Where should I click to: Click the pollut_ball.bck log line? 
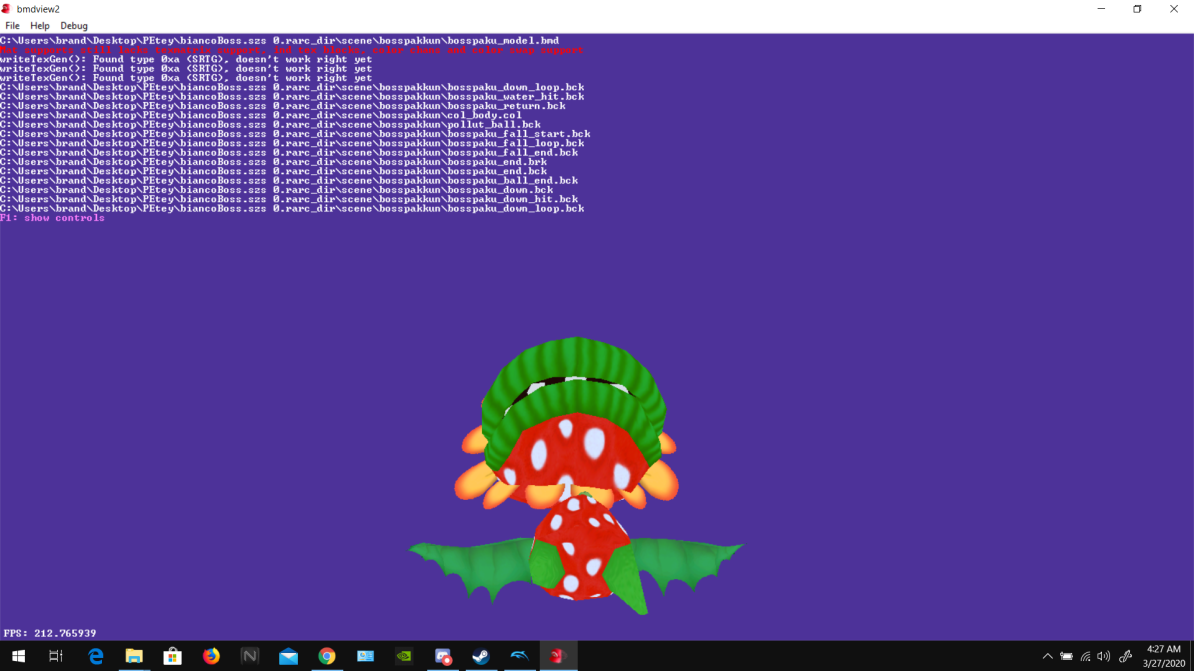click(270, 124)
